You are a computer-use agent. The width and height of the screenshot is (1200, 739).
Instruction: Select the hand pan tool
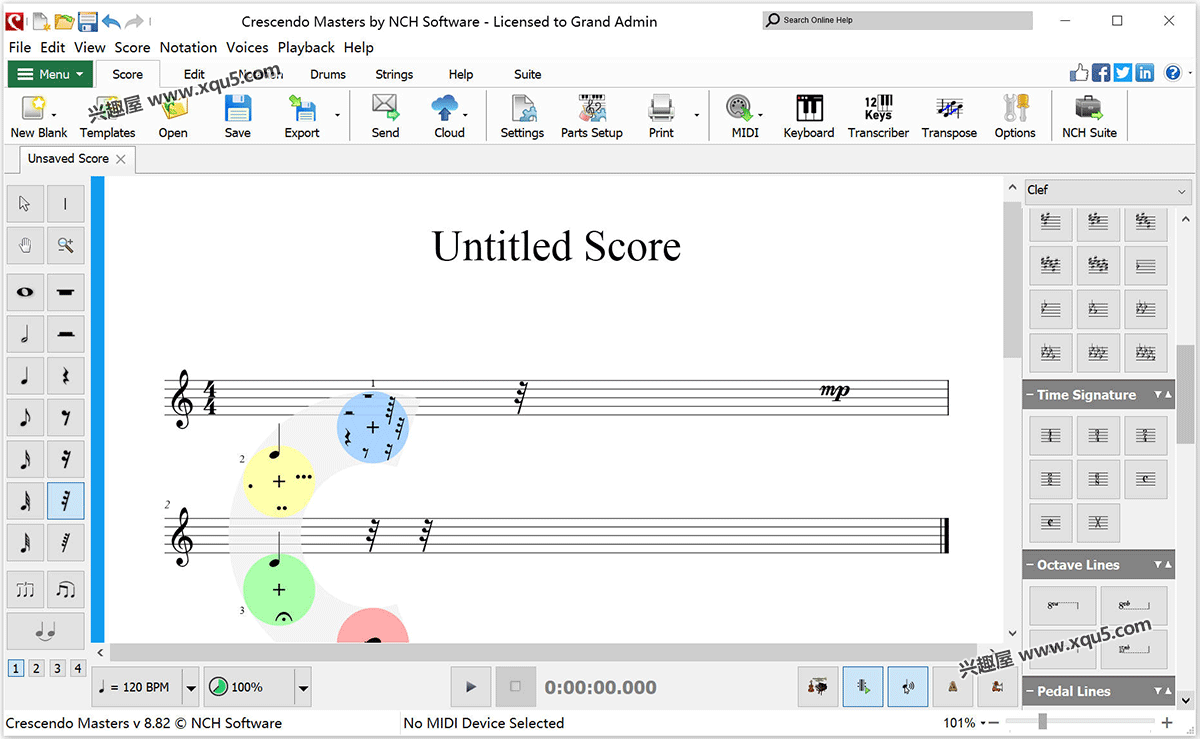click(25, 244)
